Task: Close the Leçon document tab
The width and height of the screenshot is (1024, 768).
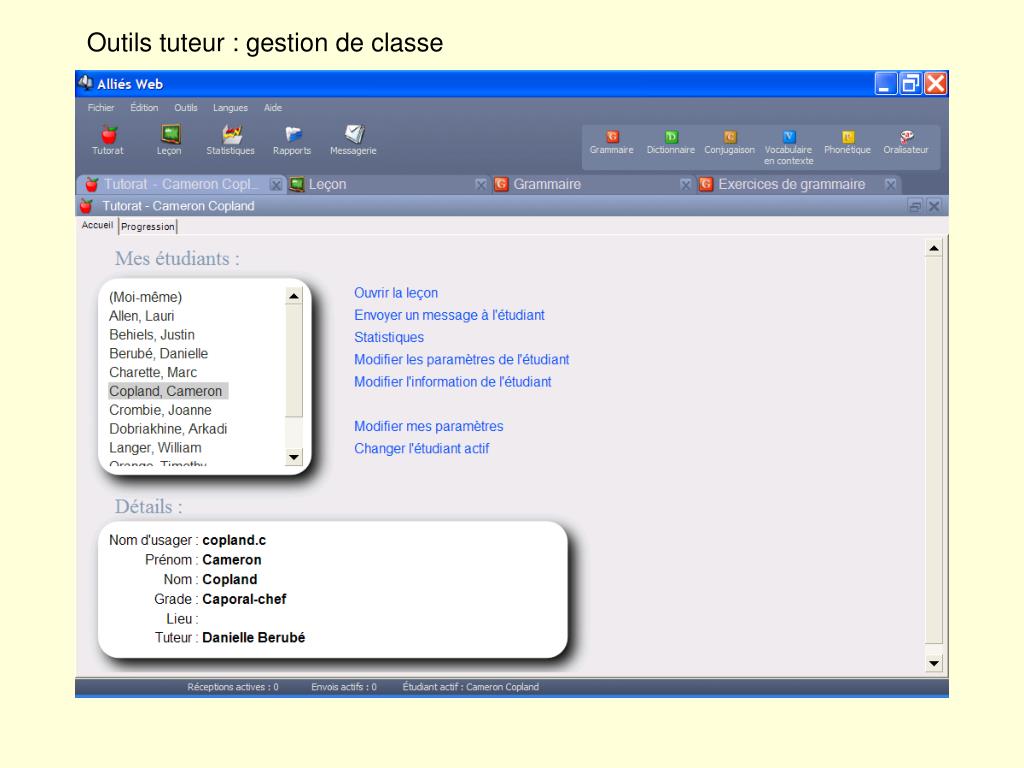Action: click(x=481, y=185)
